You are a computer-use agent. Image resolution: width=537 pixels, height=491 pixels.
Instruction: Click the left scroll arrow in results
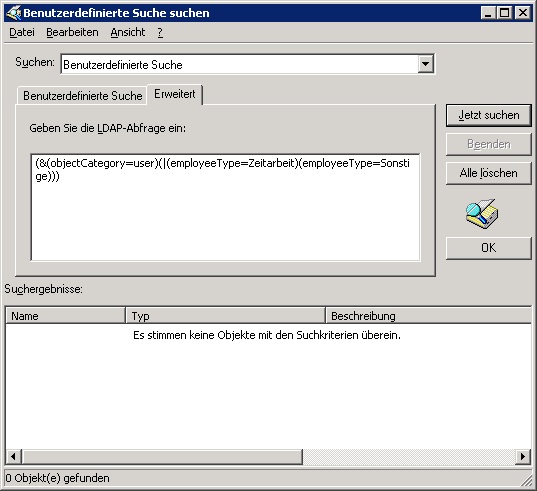point(14,456)
